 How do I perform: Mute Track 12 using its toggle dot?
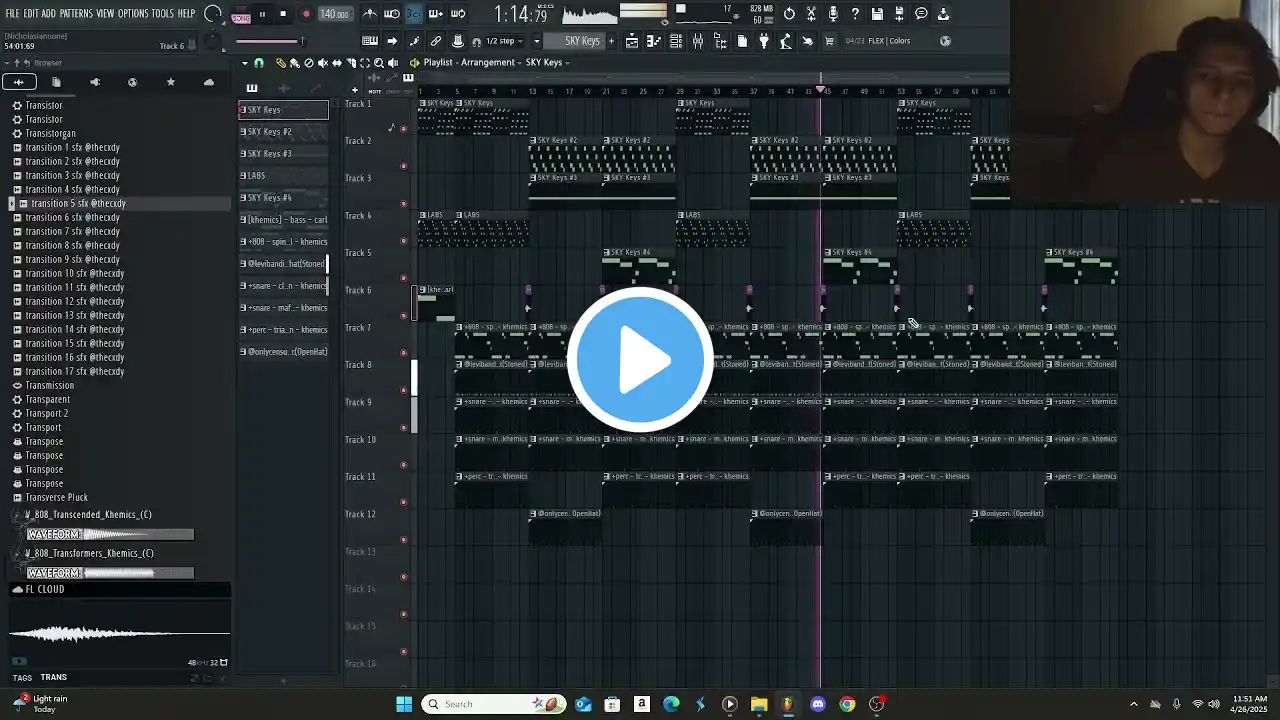coord(404,539)
